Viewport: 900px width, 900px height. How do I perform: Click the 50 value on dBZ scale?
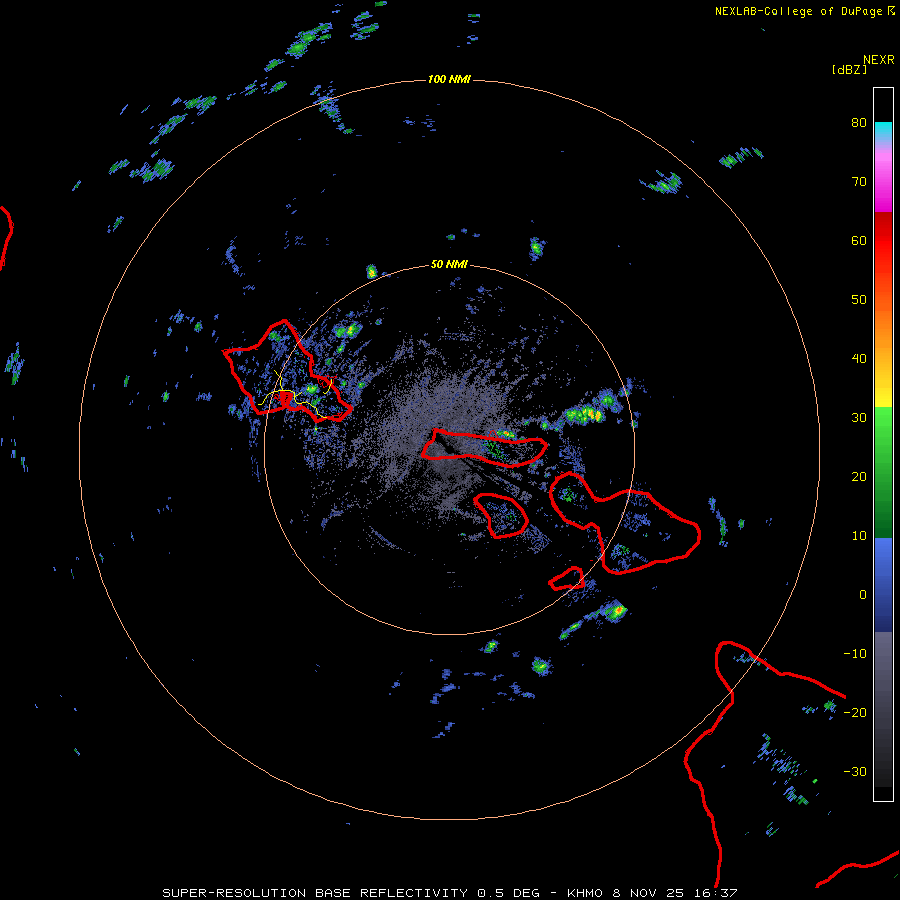coord(859,300)
